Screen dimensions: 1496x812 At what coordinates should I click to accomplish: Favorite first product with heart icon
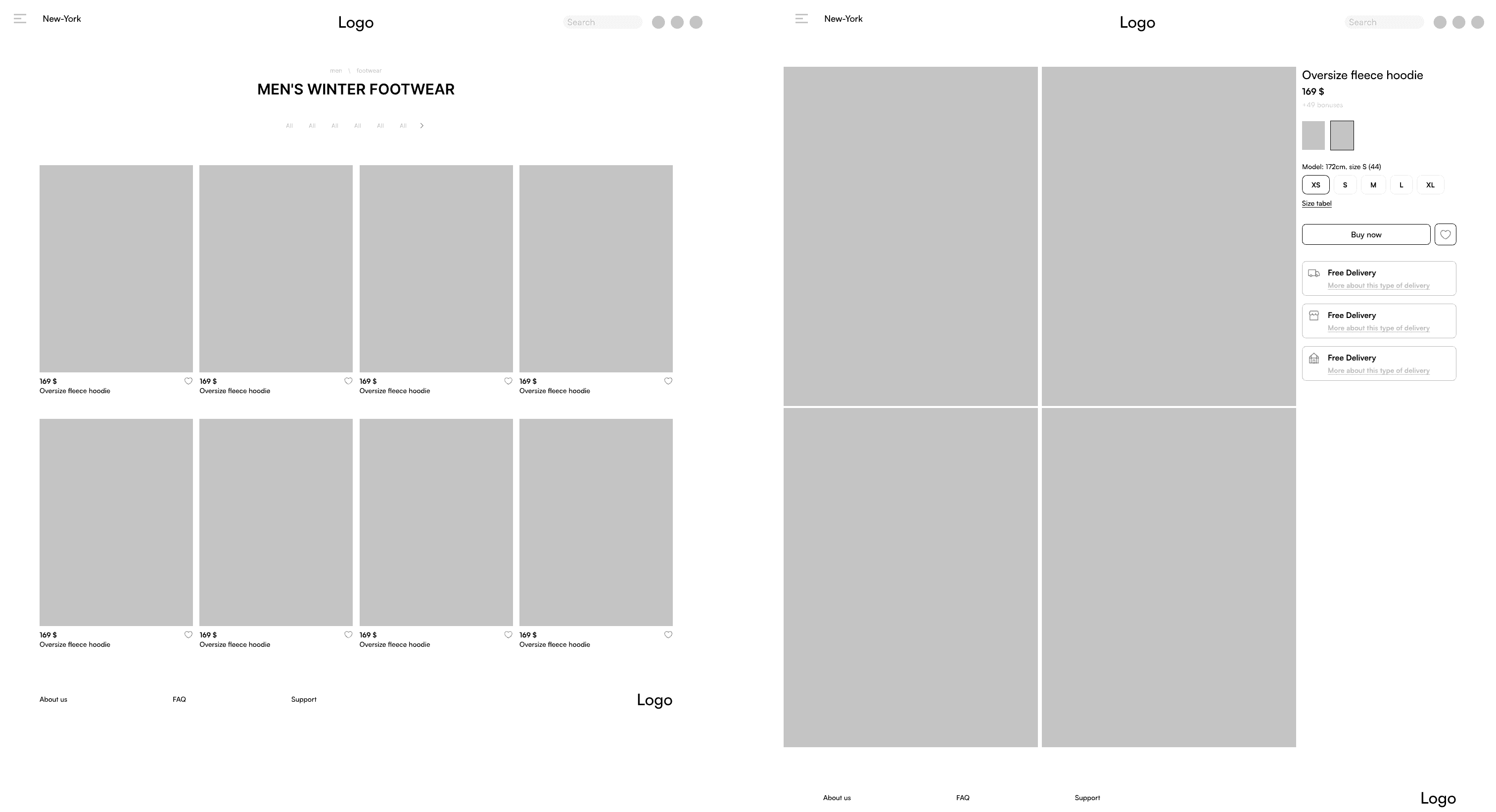[x=188, y=381]
